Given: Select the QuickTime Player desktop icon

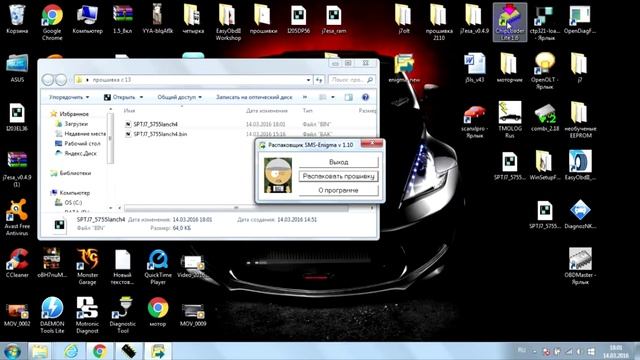Looking at the screenshot, I should [x=158, y=266].
